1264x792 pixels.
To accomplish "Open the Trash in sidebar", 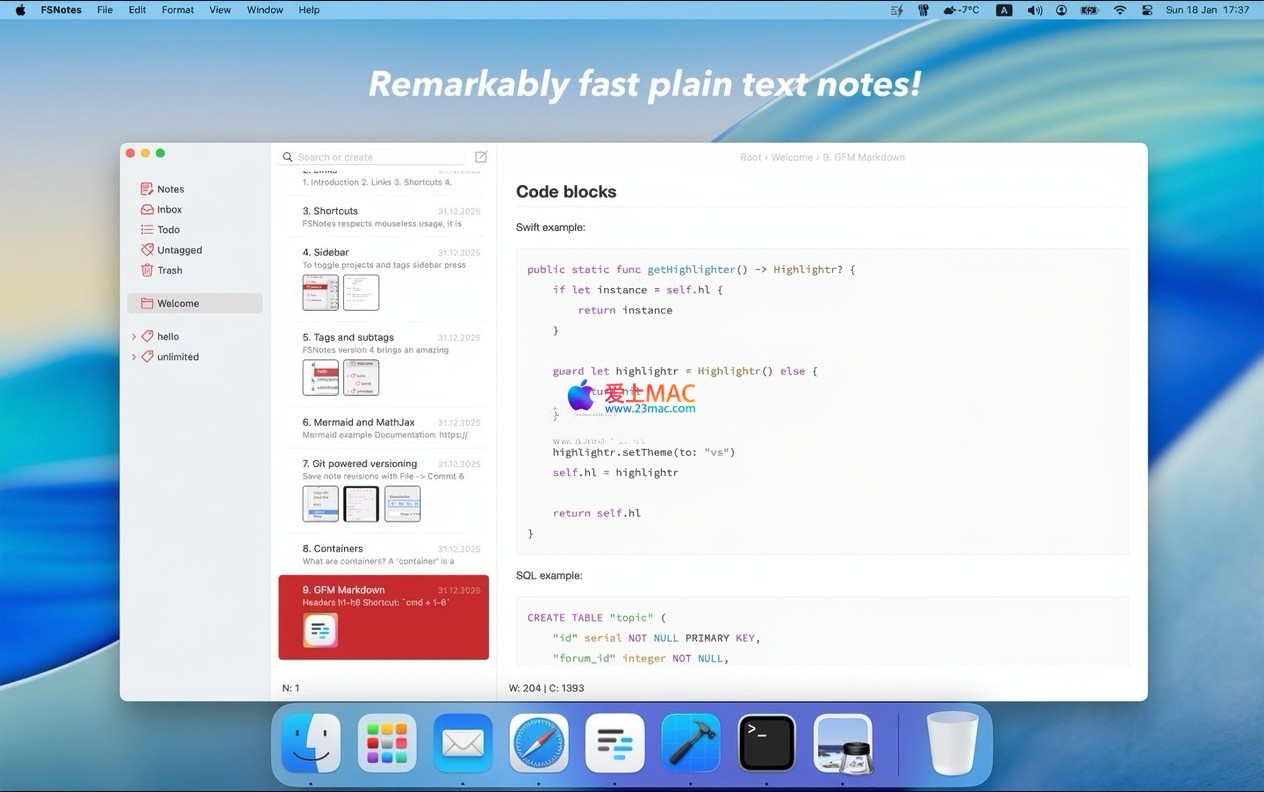I will click(169, 270).
